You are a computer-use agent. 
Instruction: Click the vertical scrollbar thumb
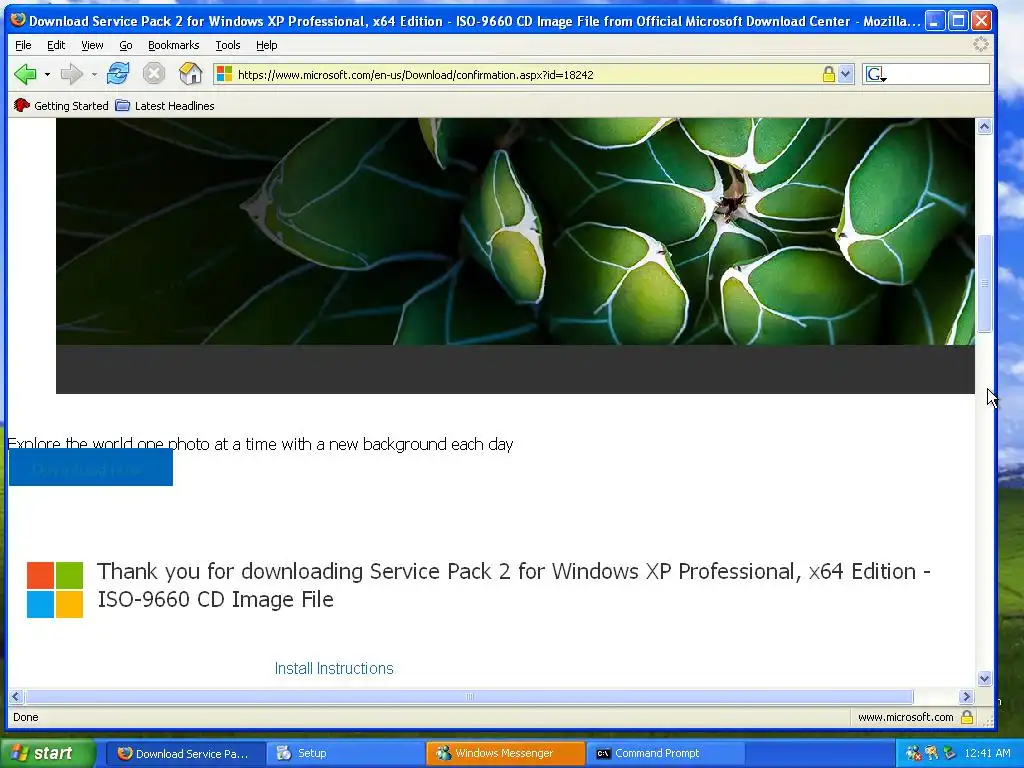click(984, 283)
